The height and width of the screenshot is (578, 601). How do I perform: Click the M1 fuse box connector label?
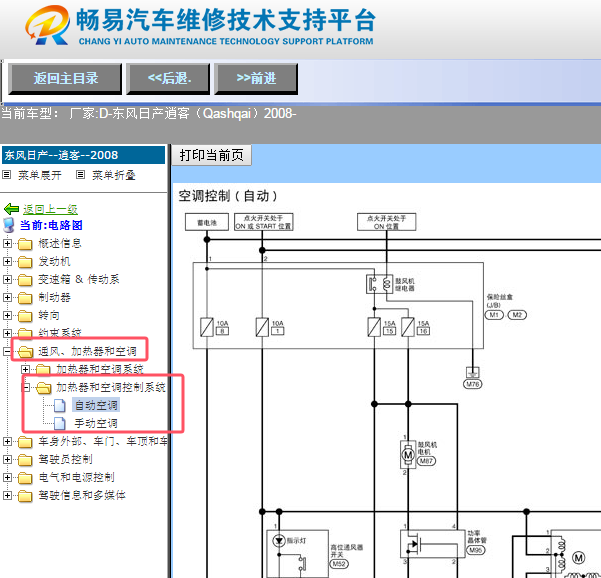(494, 315)
